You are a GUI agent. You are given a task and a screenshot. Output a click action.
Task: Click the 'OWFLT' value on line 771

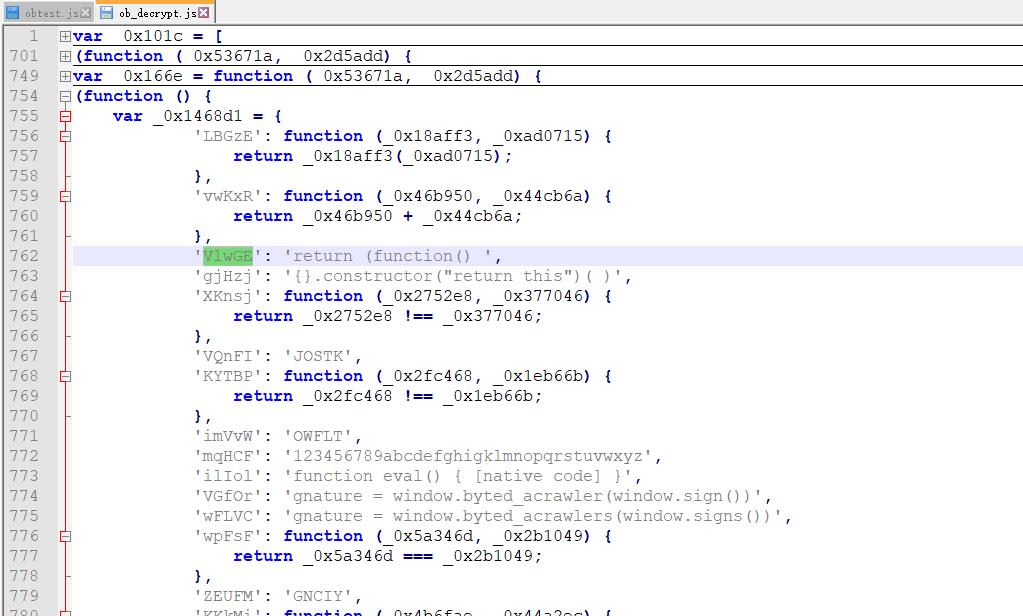(318, 436)
